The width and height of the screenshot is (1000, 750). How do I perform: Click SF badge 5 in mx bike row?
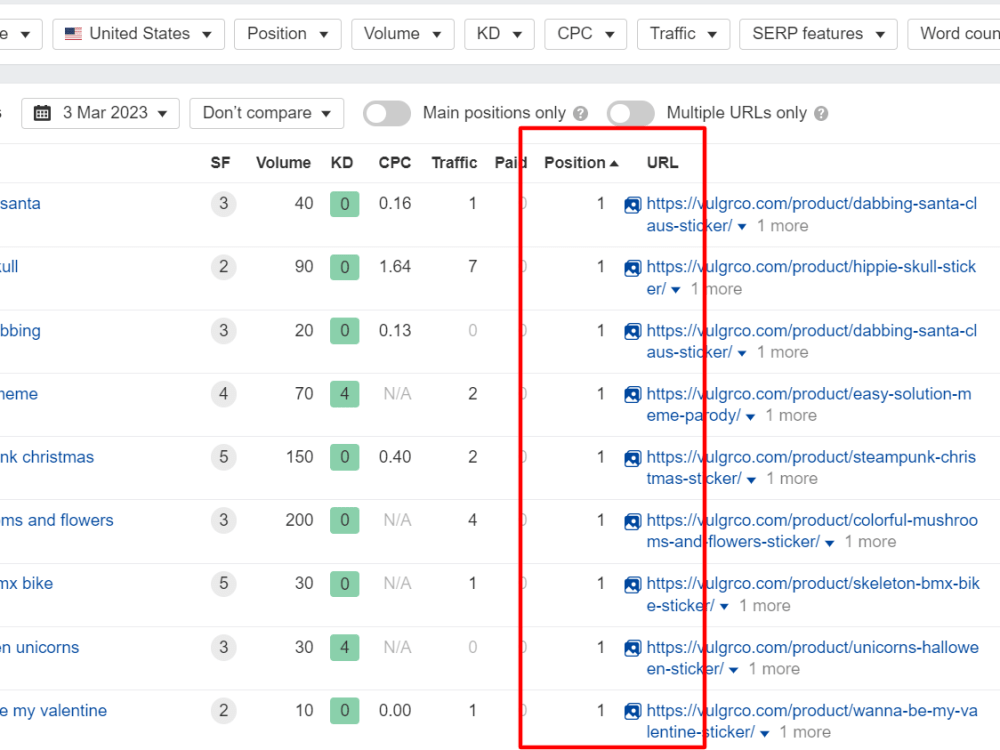(x=223, y=584)
